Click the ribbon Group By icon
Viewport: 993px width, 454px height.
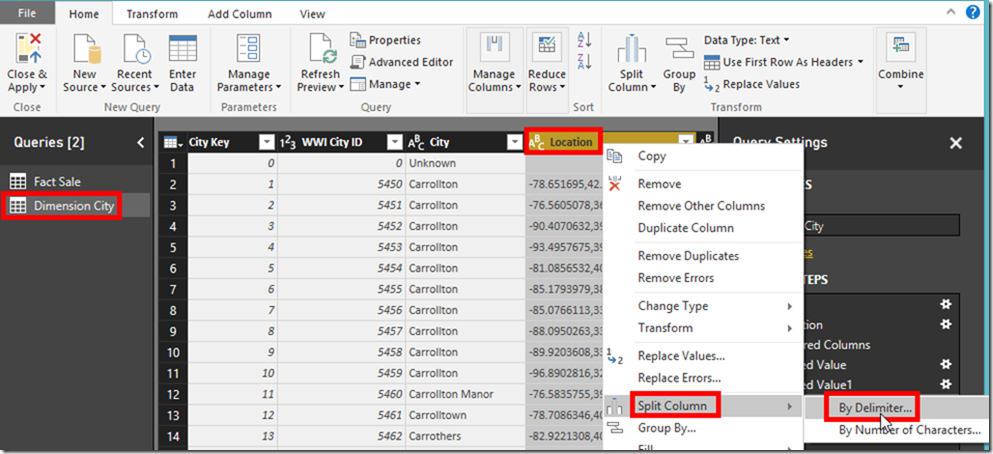pos(680,49)
